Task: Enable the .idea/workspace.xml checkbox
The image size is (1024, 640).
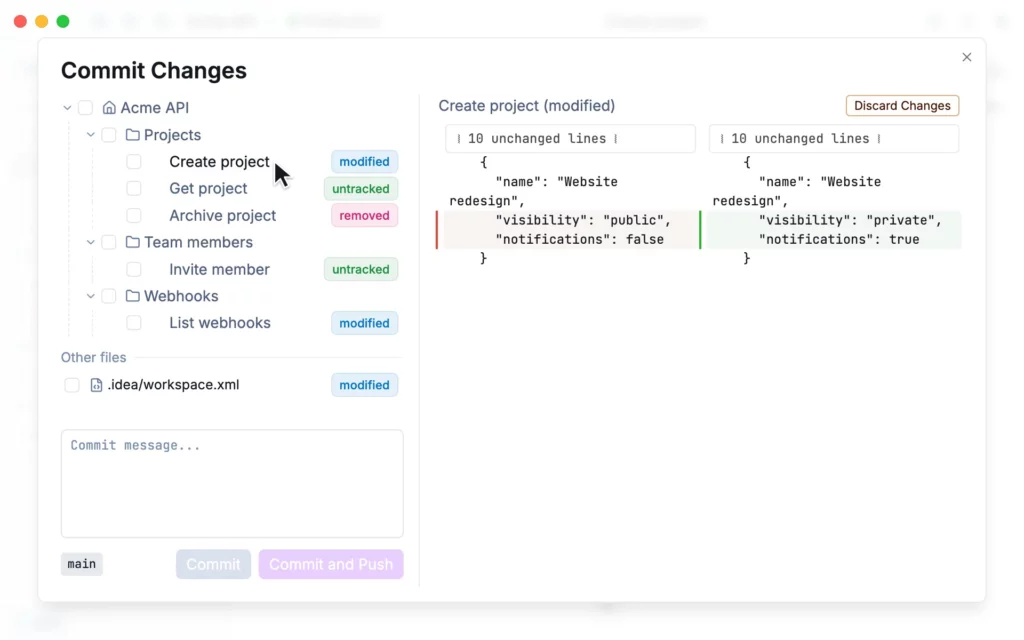Action: click(x=72, y=385)
